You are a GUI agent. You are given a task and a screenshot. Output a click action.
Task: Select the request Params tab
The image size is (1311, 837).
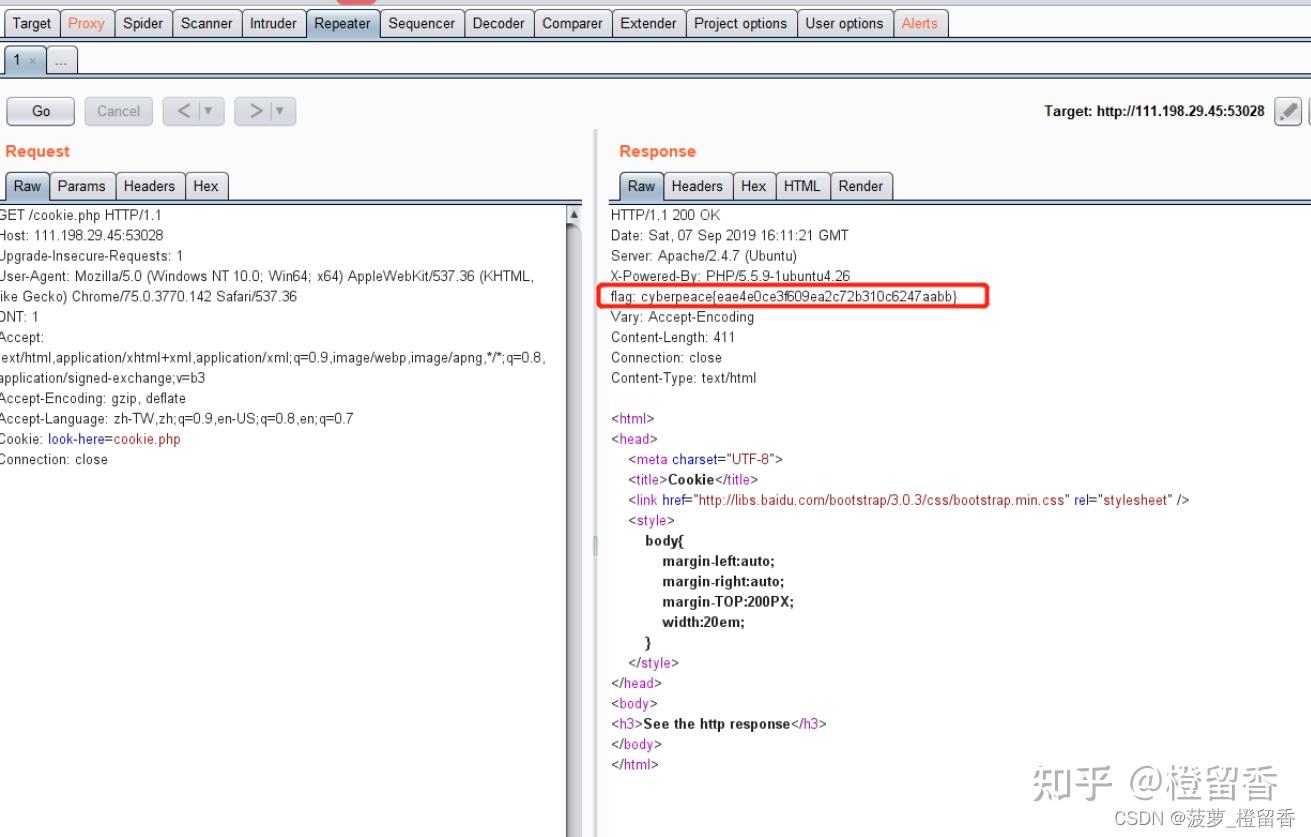coord(81,186)
